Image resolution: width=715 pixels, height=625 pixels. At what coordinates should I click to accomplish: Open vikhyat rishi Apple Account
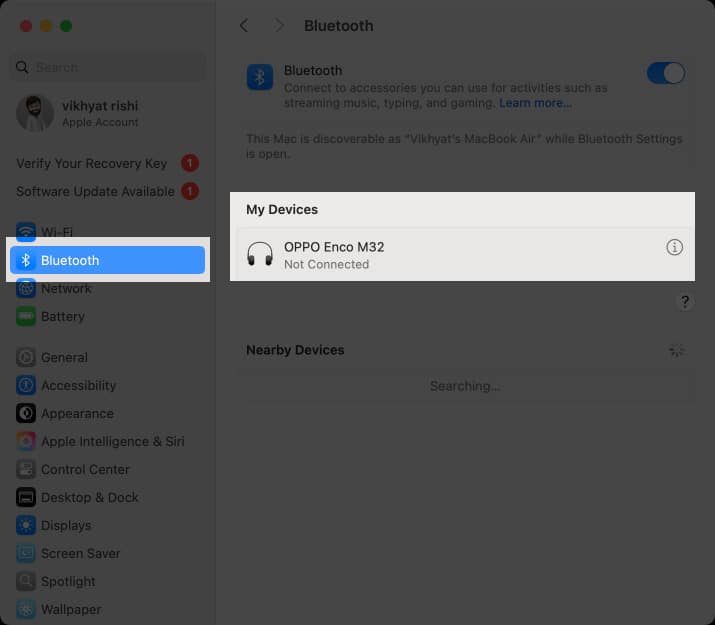click(108, 113)
